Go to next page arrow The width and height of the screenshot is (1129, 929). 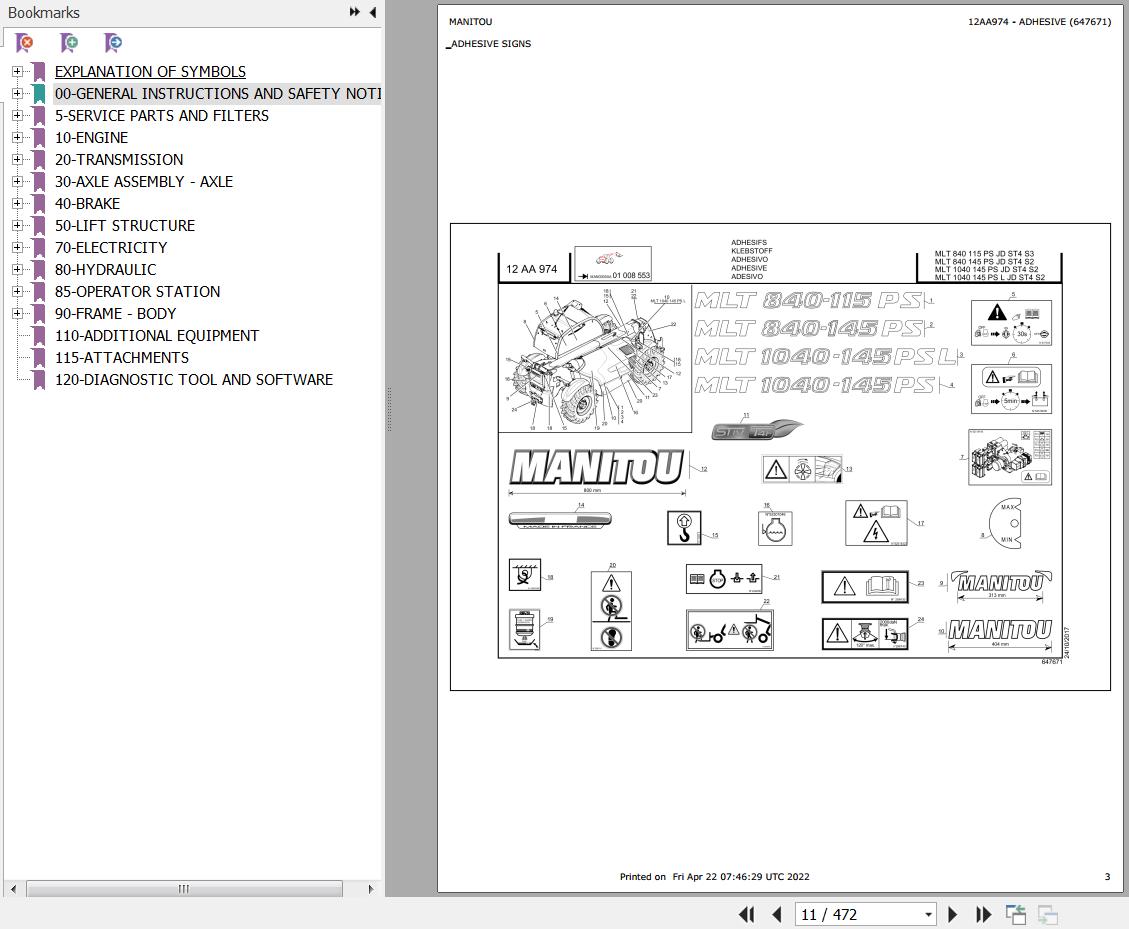[953, 915]
